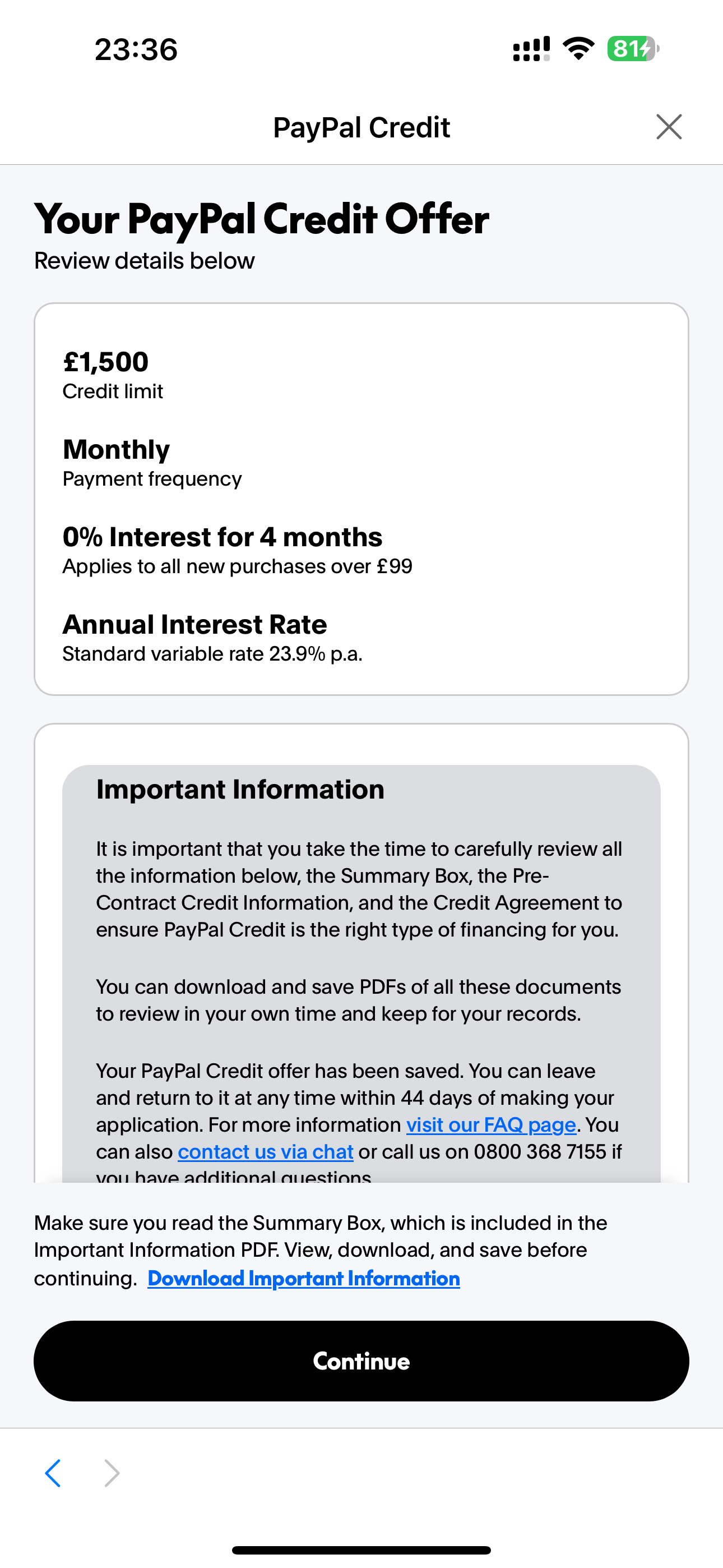Tap the Important Information heading
The width and height of the screenshot is (723, 1568).
tap(240, 790)
